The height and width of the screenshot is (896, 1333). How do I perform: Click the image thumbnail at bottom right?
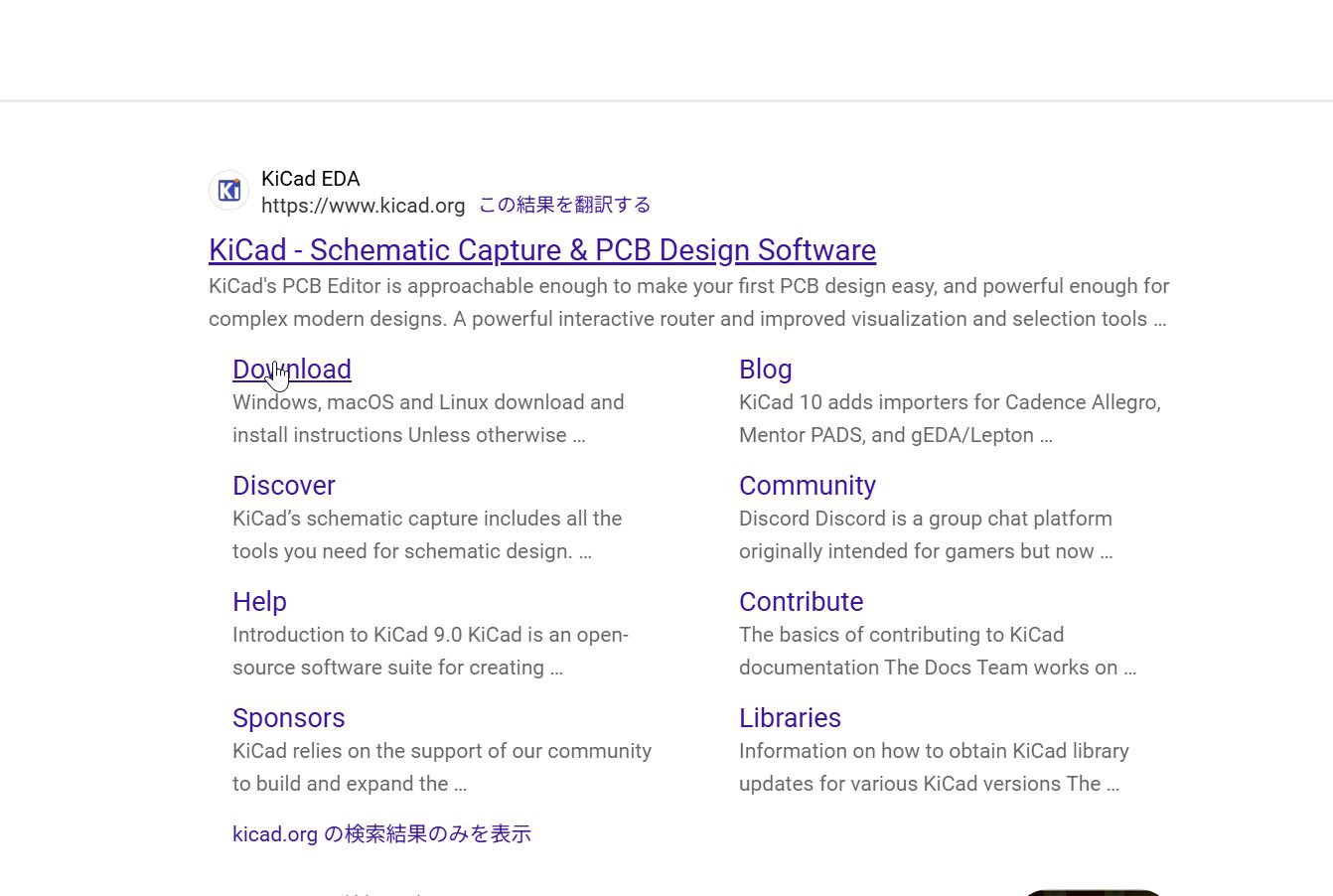1093,892
